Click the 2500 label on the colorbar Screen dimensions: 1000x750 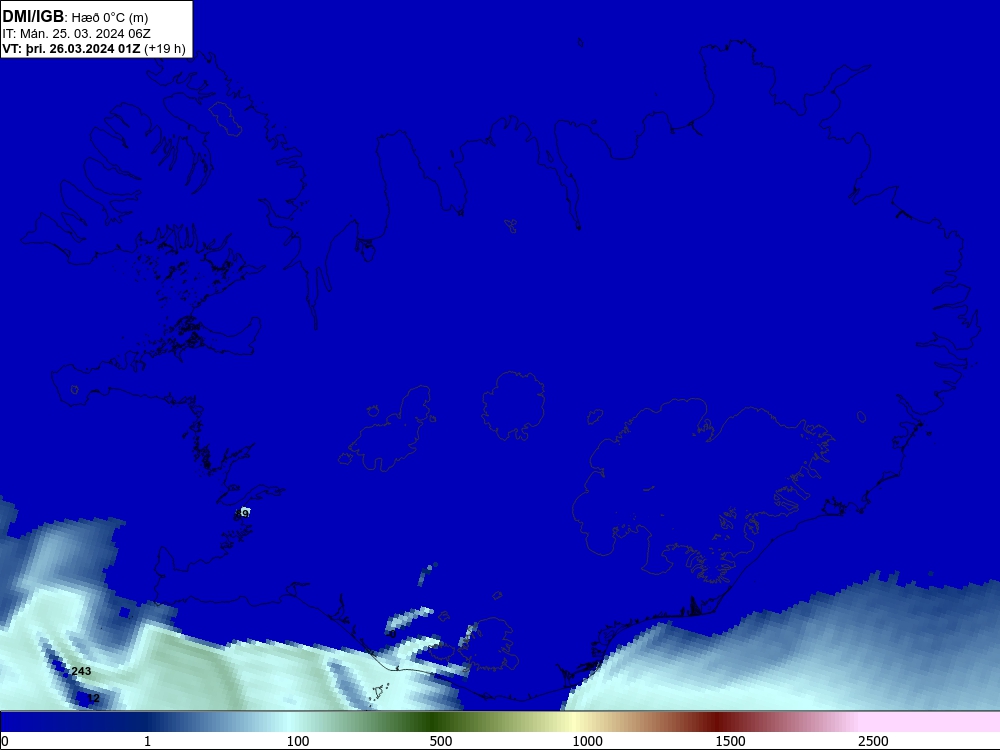point(873,741)
